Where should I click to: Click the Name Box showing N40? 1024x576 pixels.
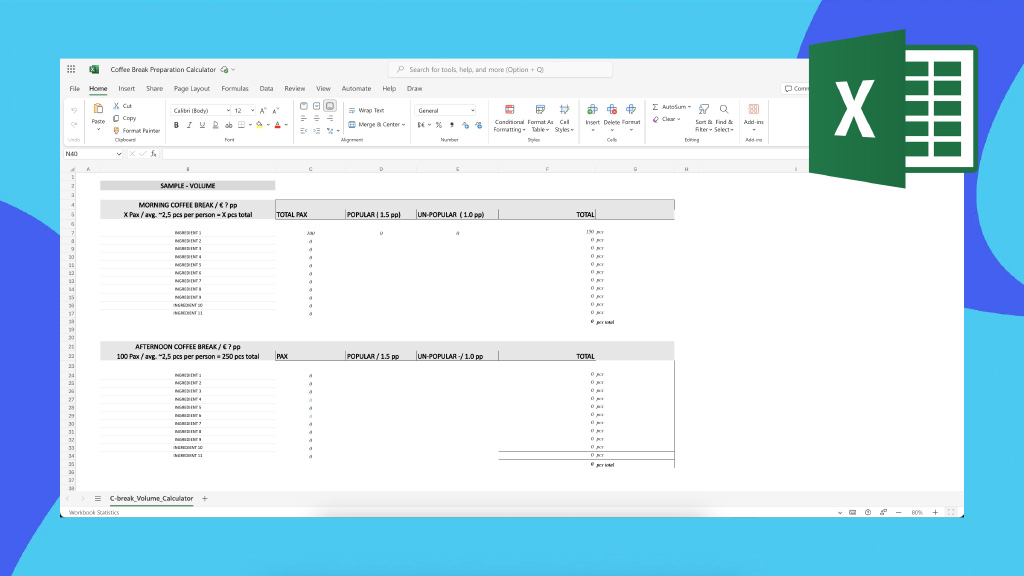click(93, 153)
